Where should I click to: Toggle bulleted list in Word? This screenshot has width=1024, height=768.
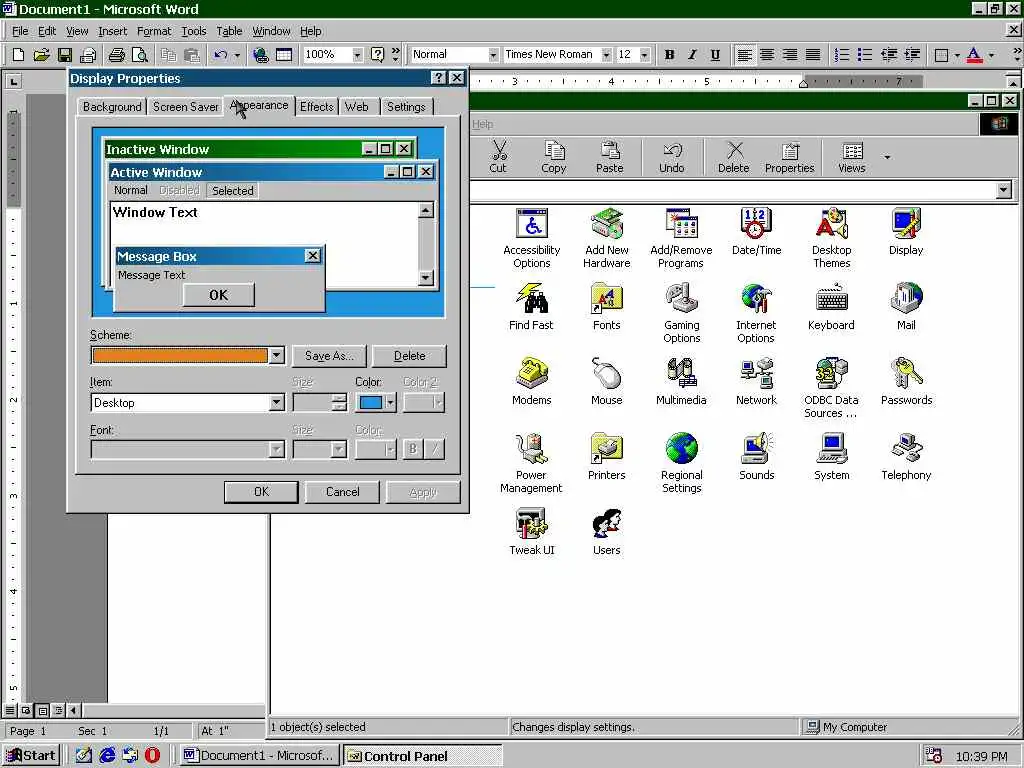[865, 55]
